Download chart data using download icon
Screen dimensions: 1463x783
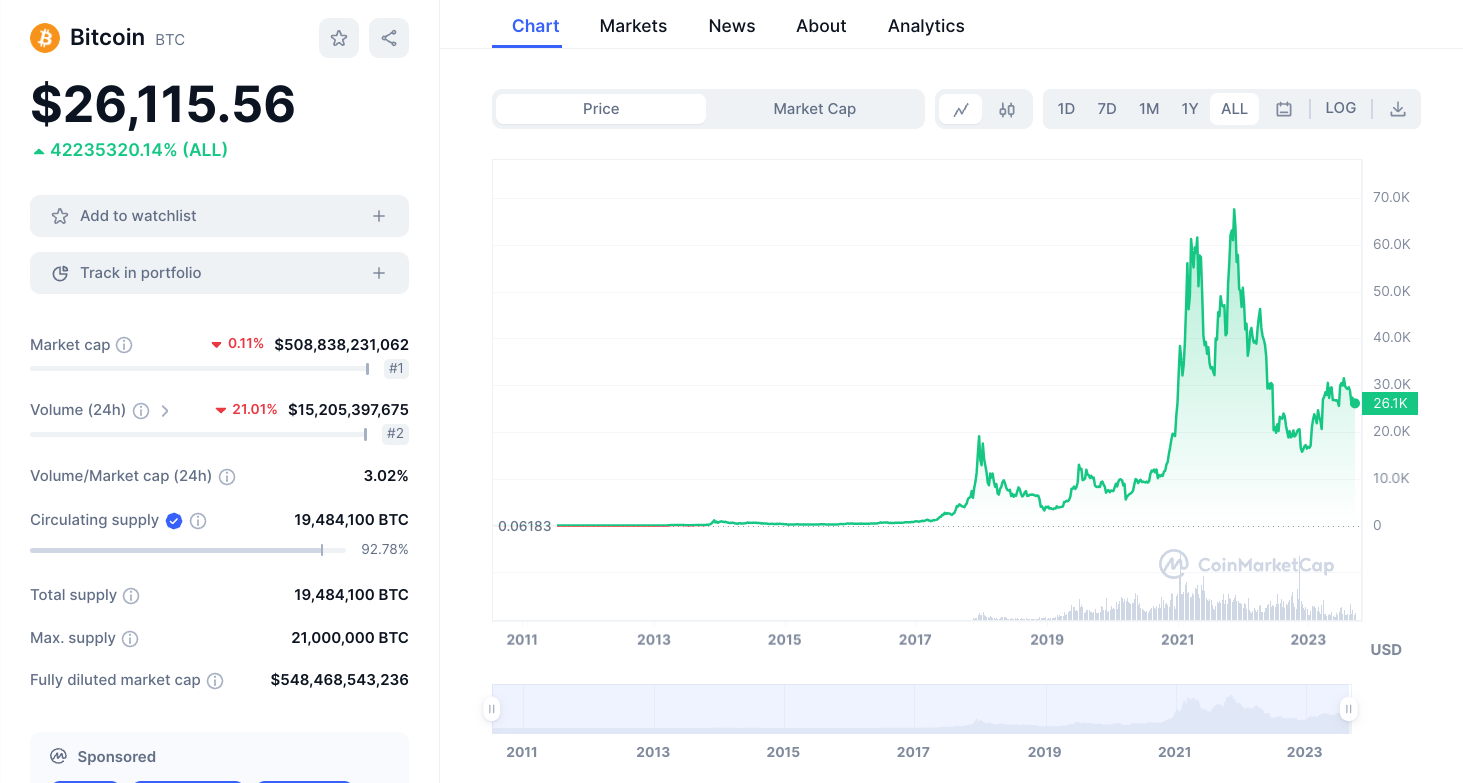coord(1398,109)
